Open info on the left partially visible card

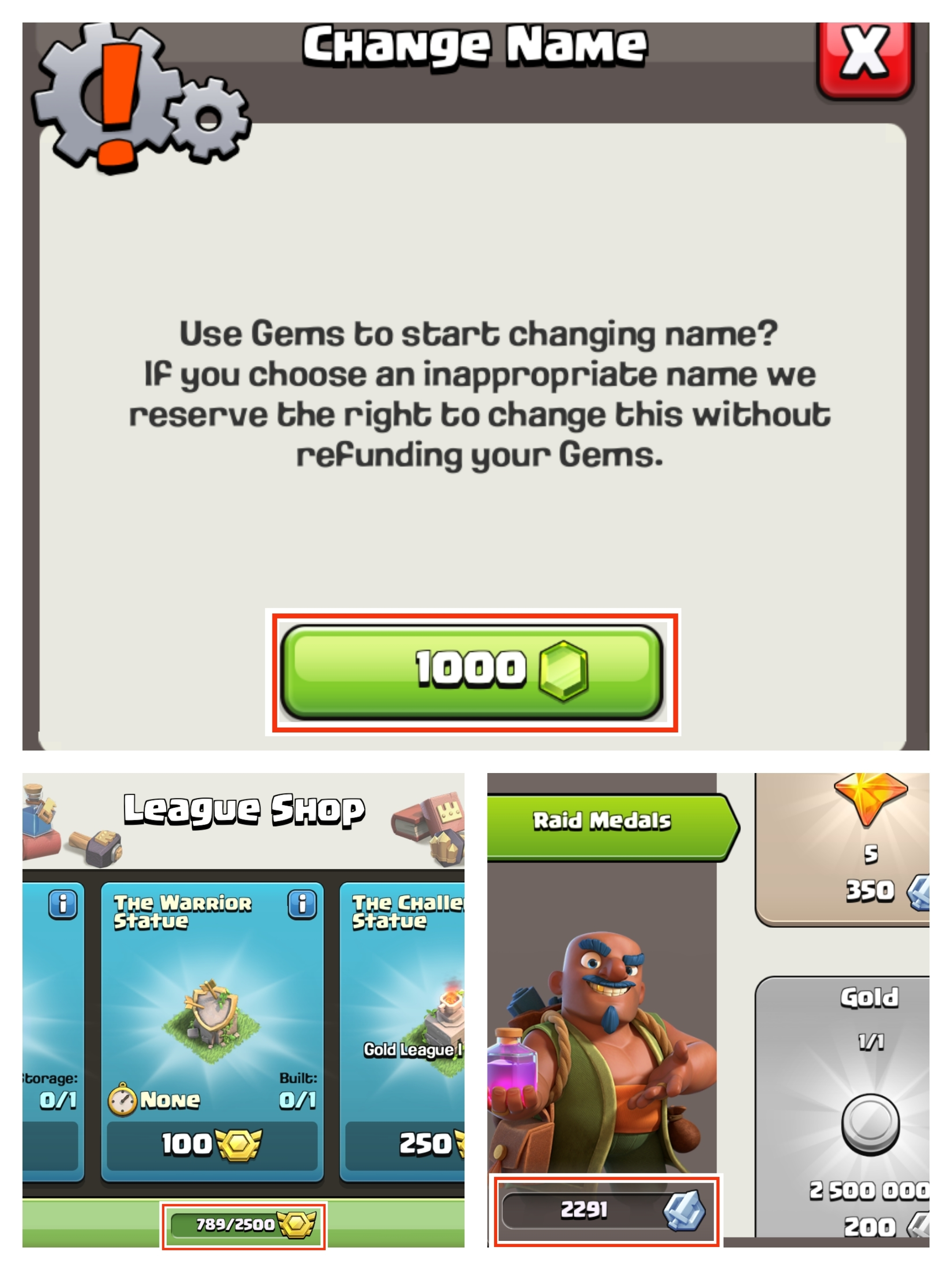pos(63,905)
